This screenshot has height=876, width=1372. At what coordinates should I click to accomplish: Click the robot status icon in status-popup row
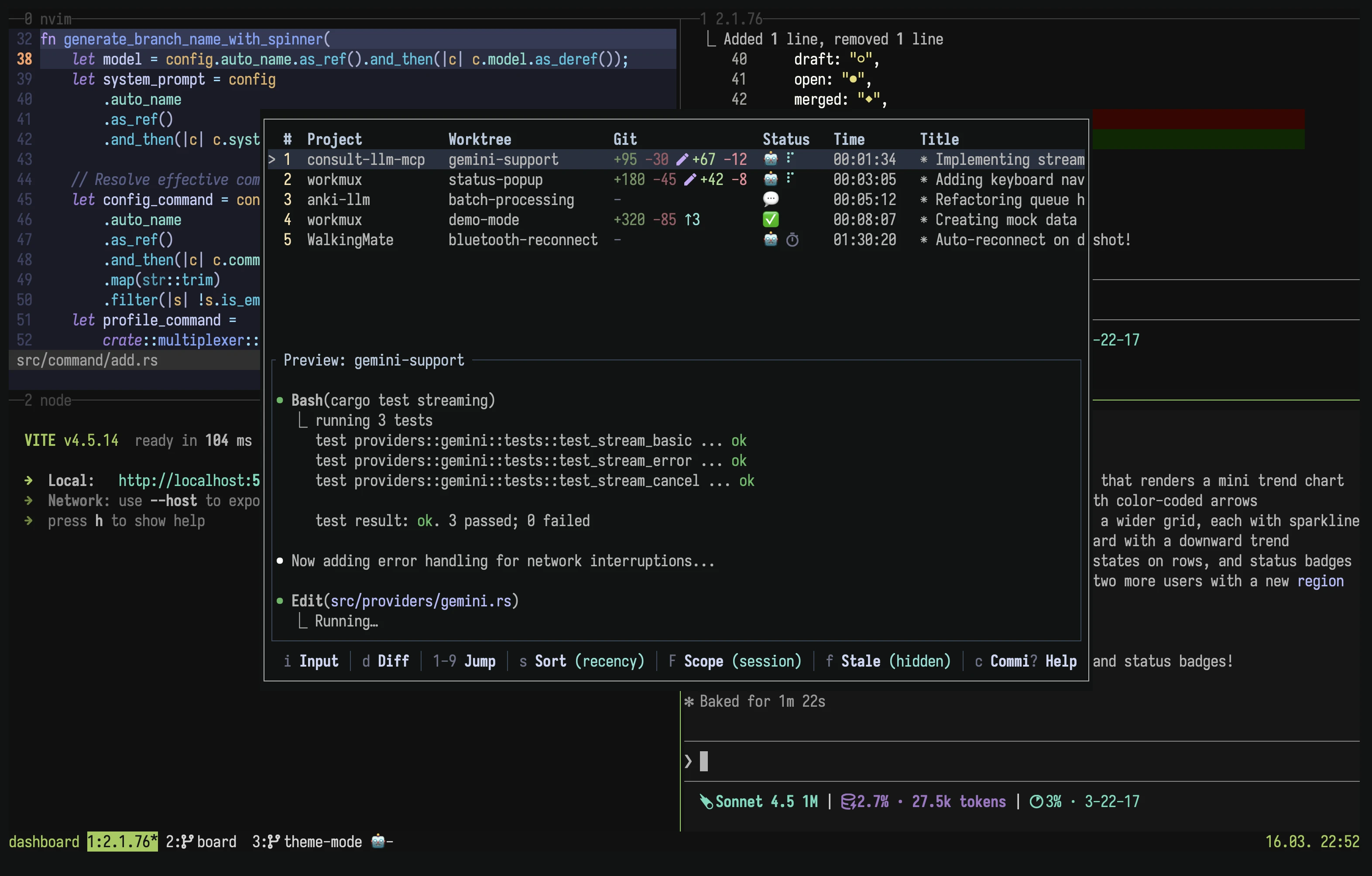pos(770,179)
